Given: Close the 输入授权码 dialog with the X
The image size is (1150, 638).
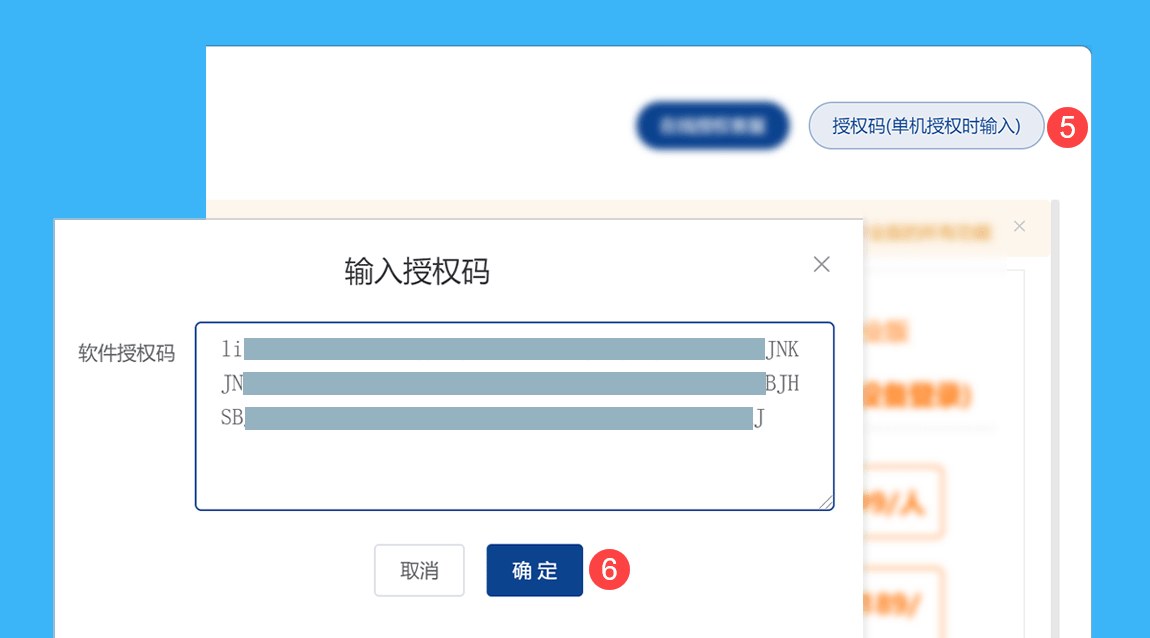Looking at the screenshot, I should coord(821,264).
